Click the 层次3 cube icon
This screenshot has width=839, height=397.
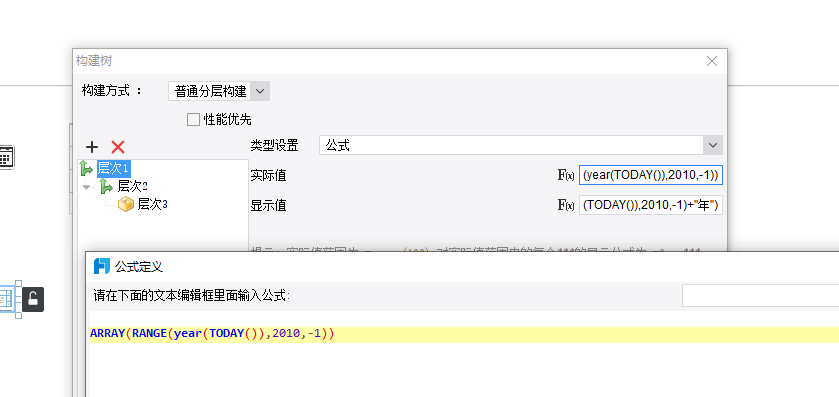coord(126,204)
